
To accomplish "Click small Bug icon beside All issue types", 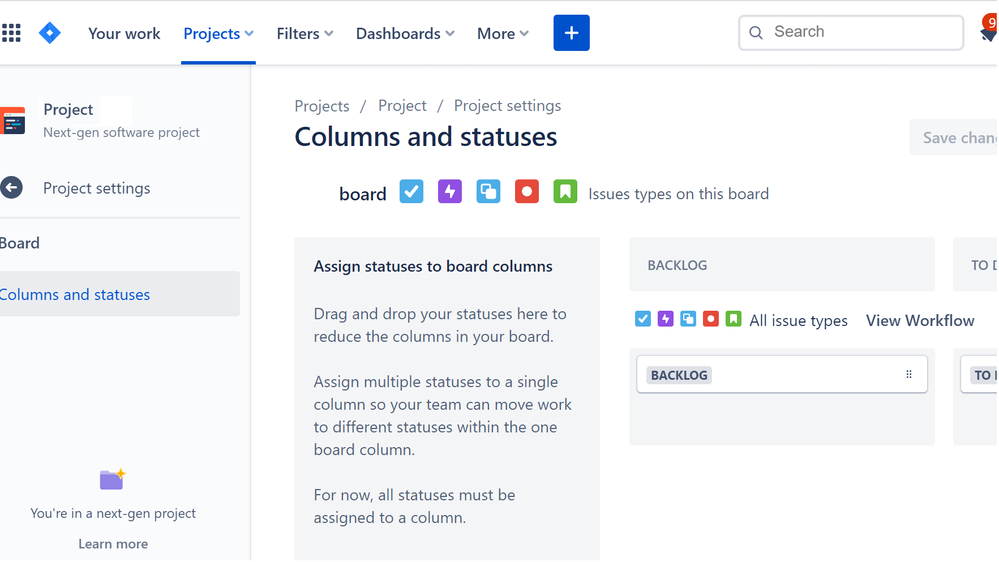I will point(711,319).
